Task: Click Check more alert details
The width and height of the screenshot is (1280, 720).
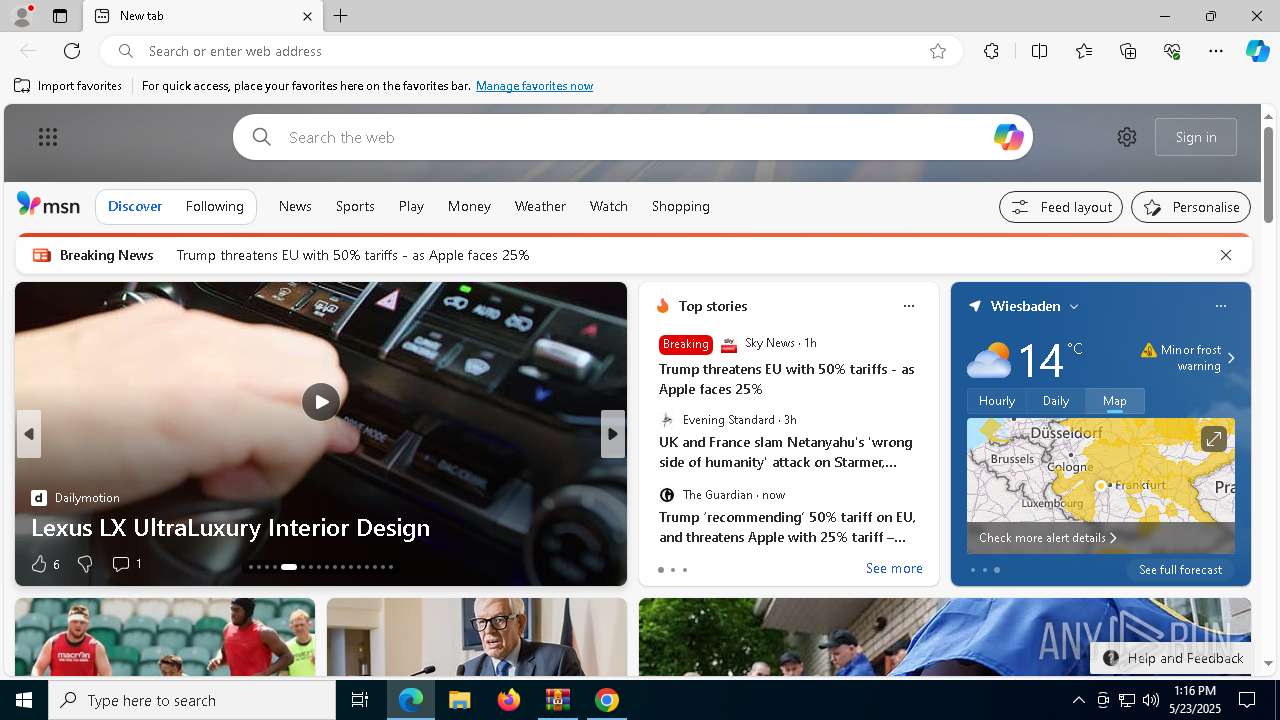Action: click(x=1047, y=538)
